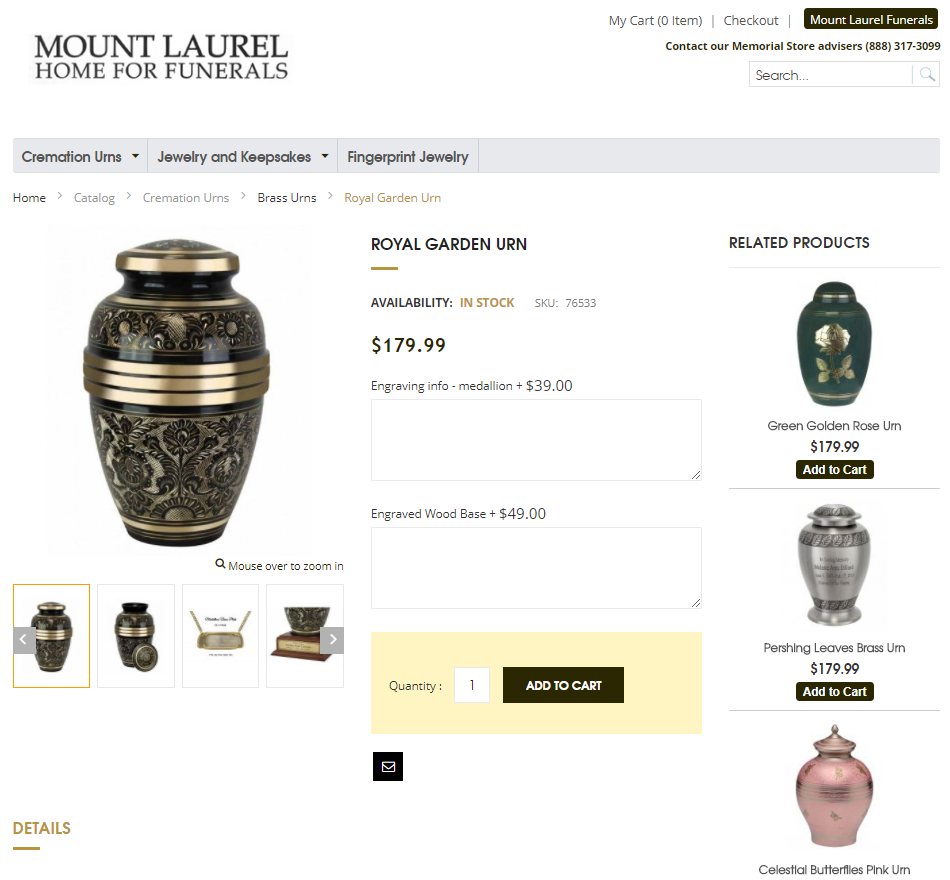Click the search magnifier icon

[x=926, y=75]
